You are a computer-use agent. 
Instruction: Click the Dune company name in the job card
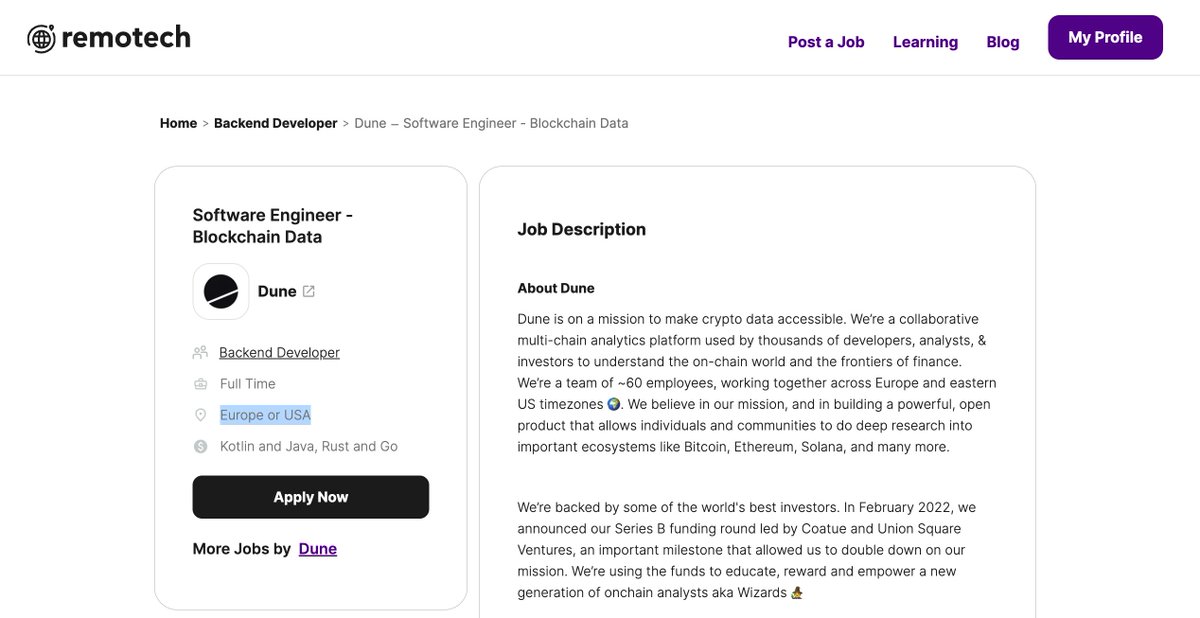point(277,291)
